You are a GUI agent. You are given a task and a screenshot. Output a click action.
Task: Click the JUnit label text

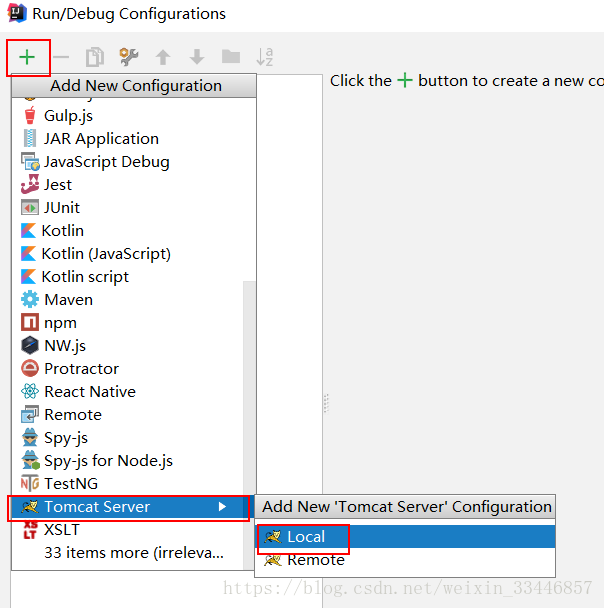pyautogui.click(x=62, y=208)
